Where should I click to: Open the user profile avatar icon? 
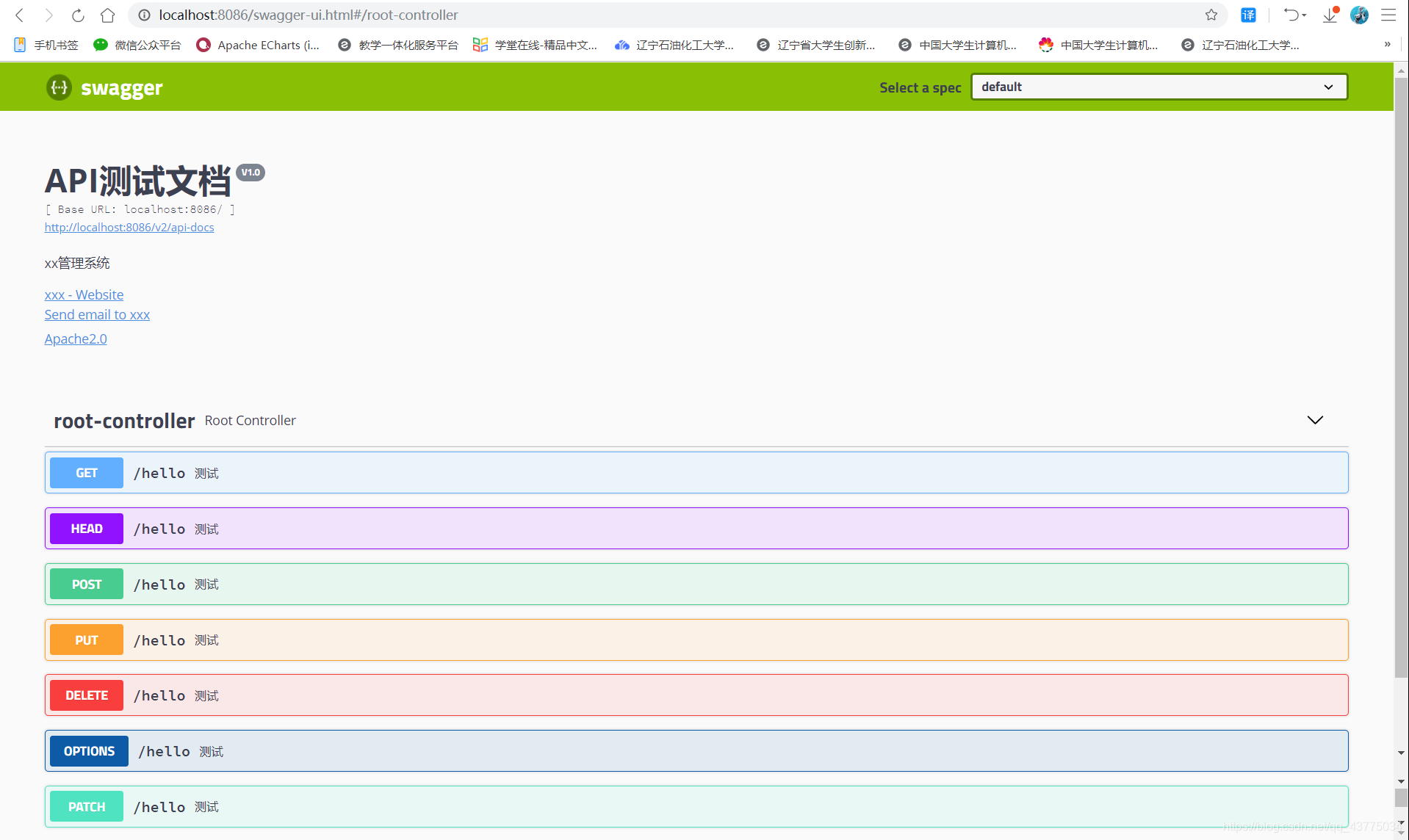coord(1360,15)
